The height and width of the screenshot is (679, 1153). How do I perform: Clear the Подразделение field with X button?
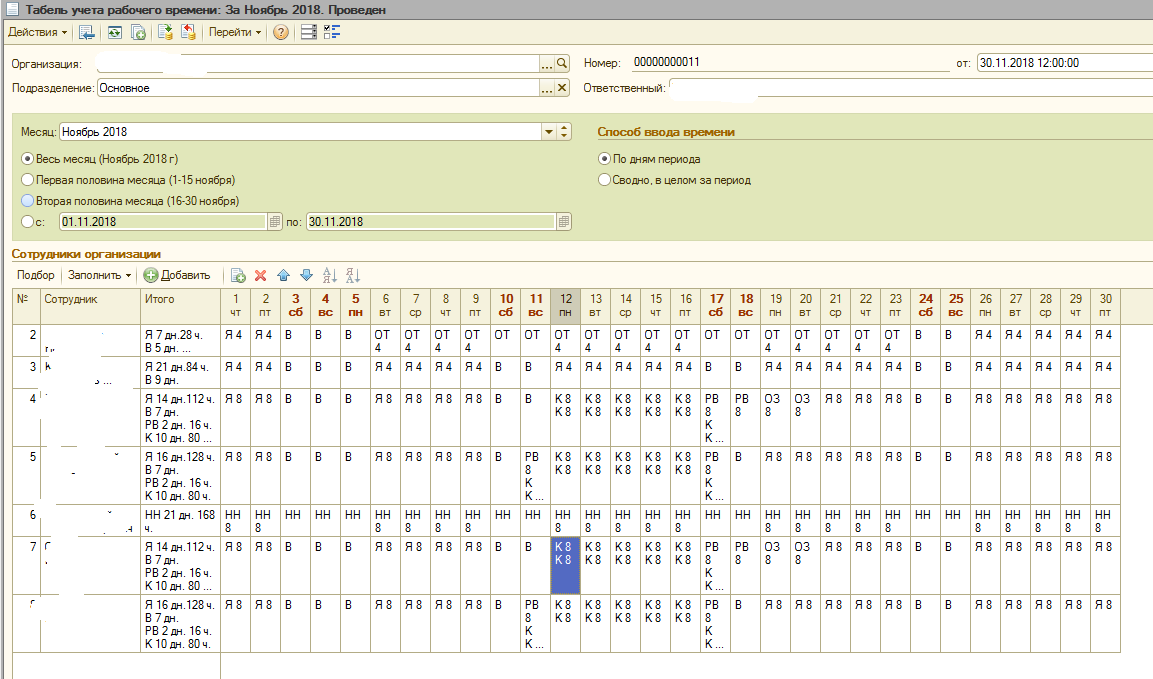click(x=562, y=88)
